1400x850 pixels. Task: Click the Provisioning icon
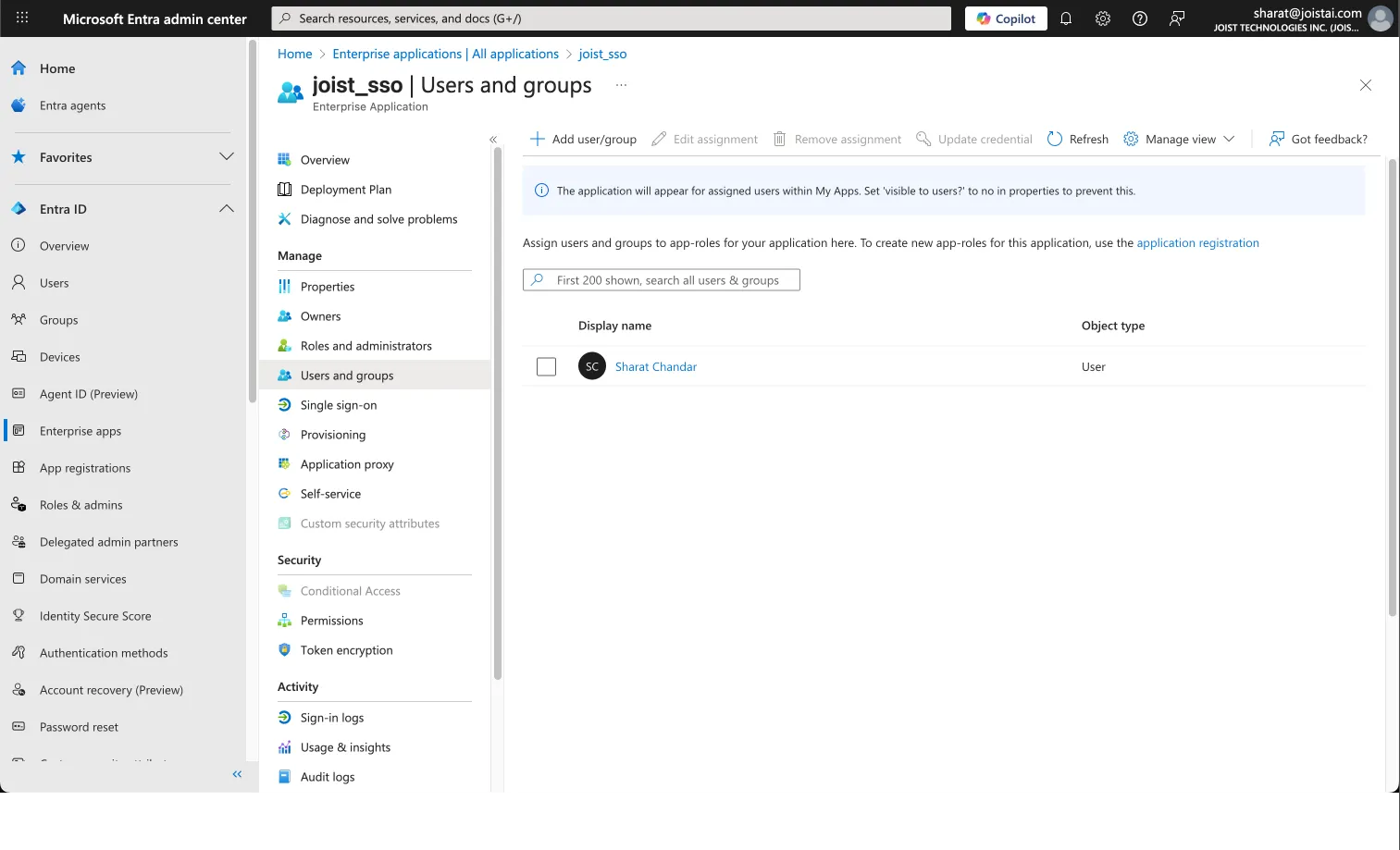[x=285, y=435]
